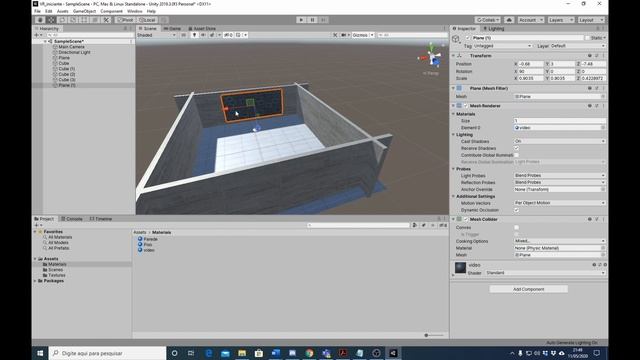Viewport: 640px width, 360px height.
Task: Toggle the Plane (1) active checkbox
Action: [x=468, y=38]
